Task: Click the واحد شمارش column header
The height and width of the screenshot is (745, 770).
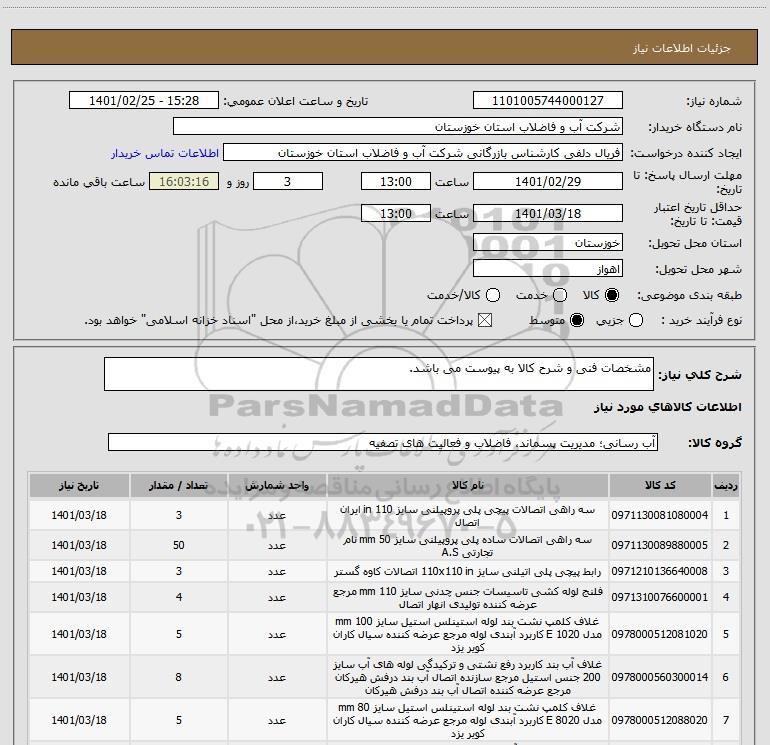Action: pyautogui.click(x=277, y=485)
